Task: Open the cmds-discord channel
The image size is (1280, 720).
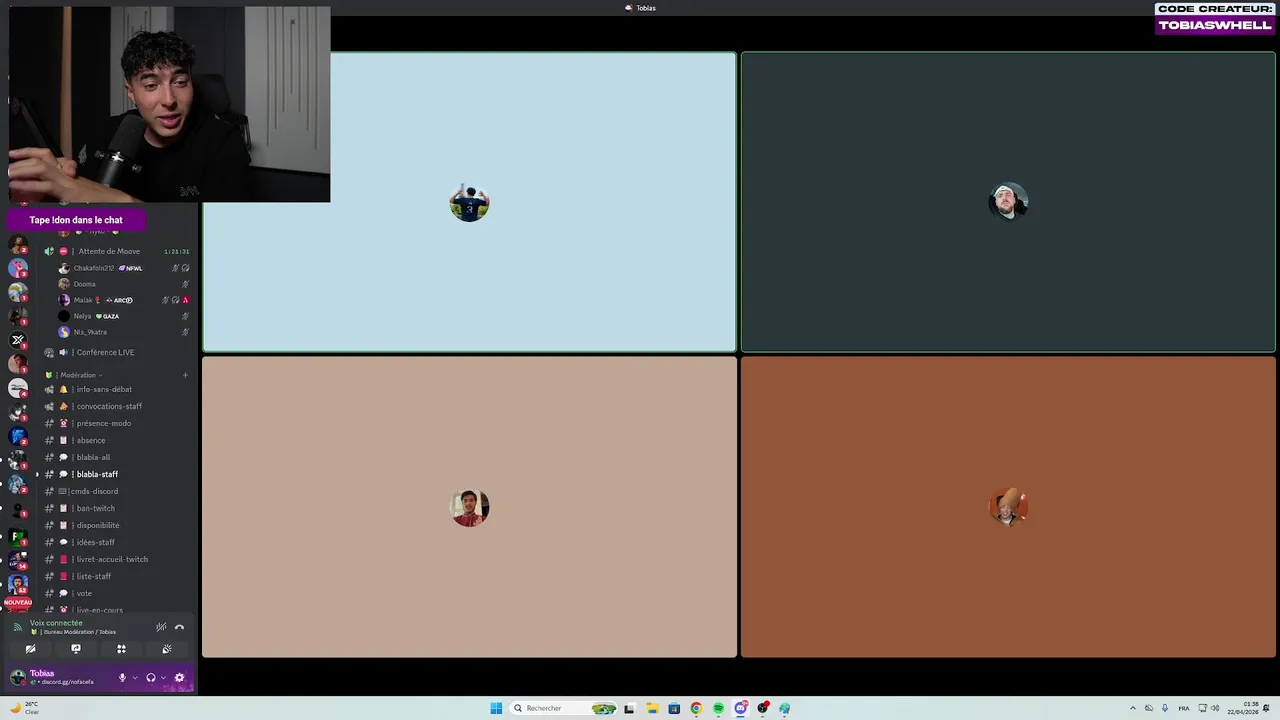Action: tap(116, 491)
